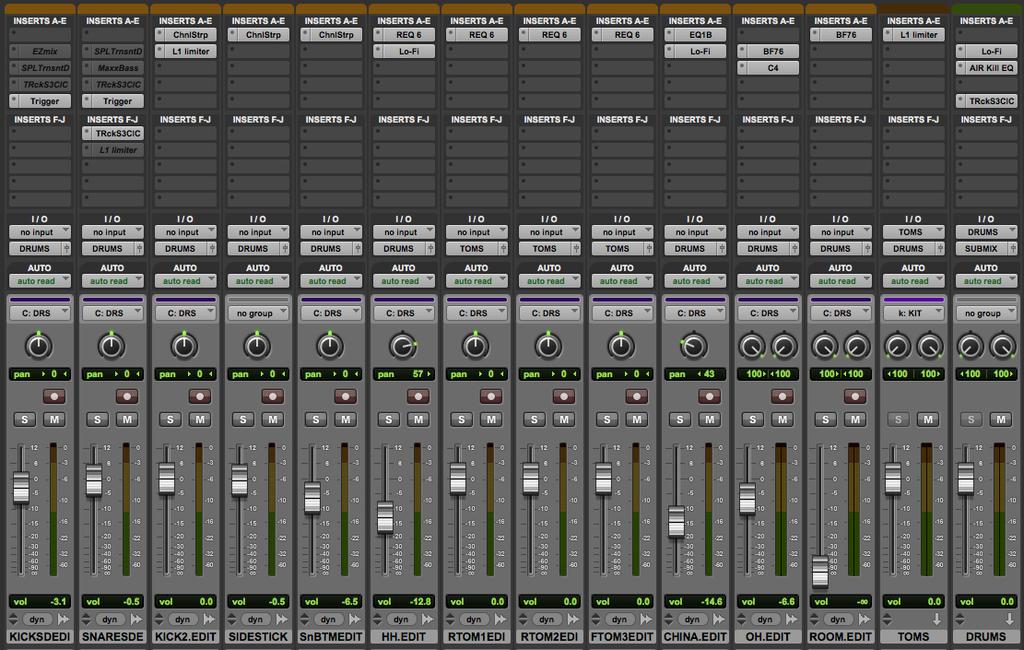This screenshot has width=1024, height=650.
Task: Click the double-arrow track icon on SNARESDE
Action: tap(136, 619)
